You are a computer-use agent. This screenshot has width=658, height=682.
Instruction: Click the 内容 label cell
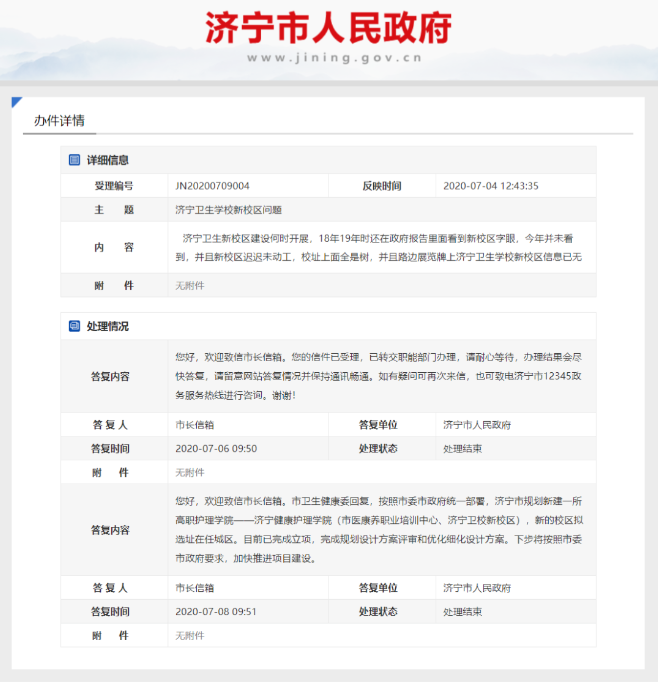click(114, 247)
